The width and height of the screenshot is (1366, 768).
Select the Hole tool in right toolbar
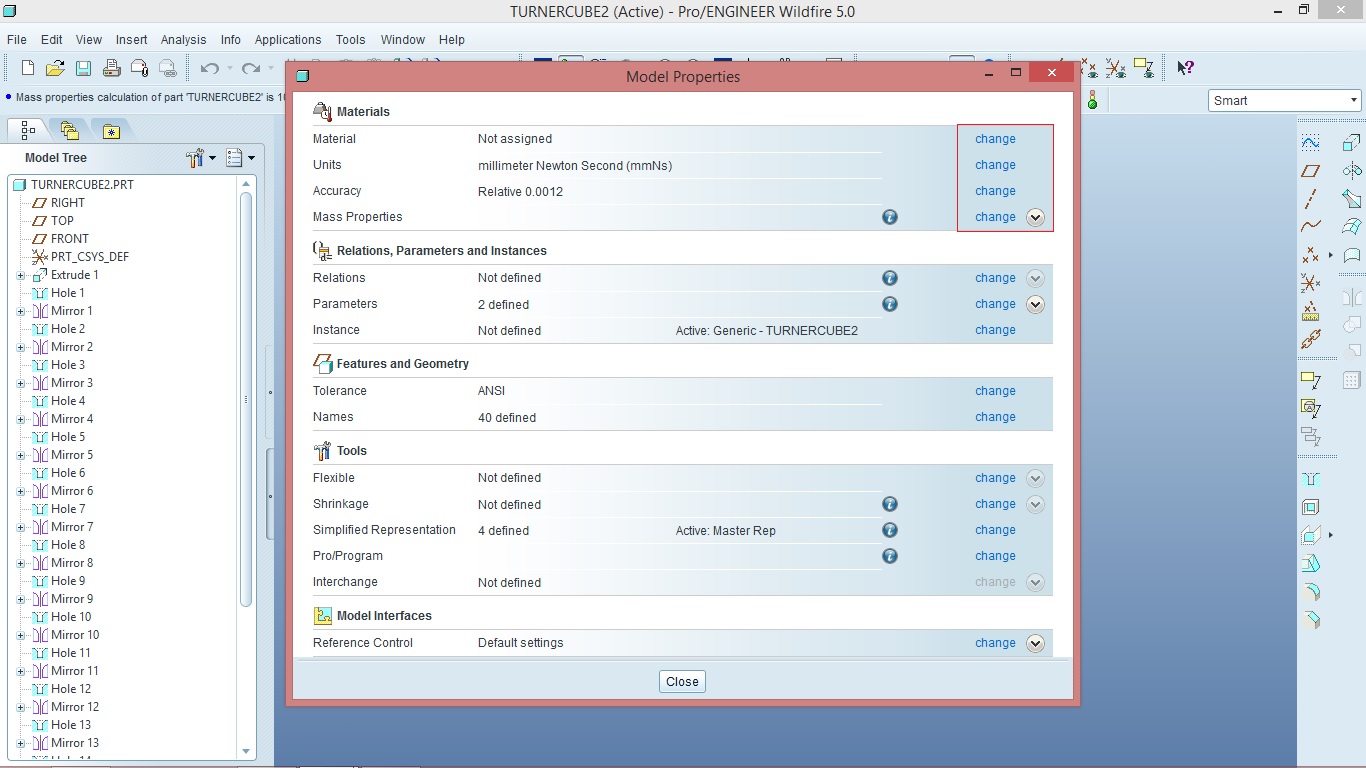1311,481
